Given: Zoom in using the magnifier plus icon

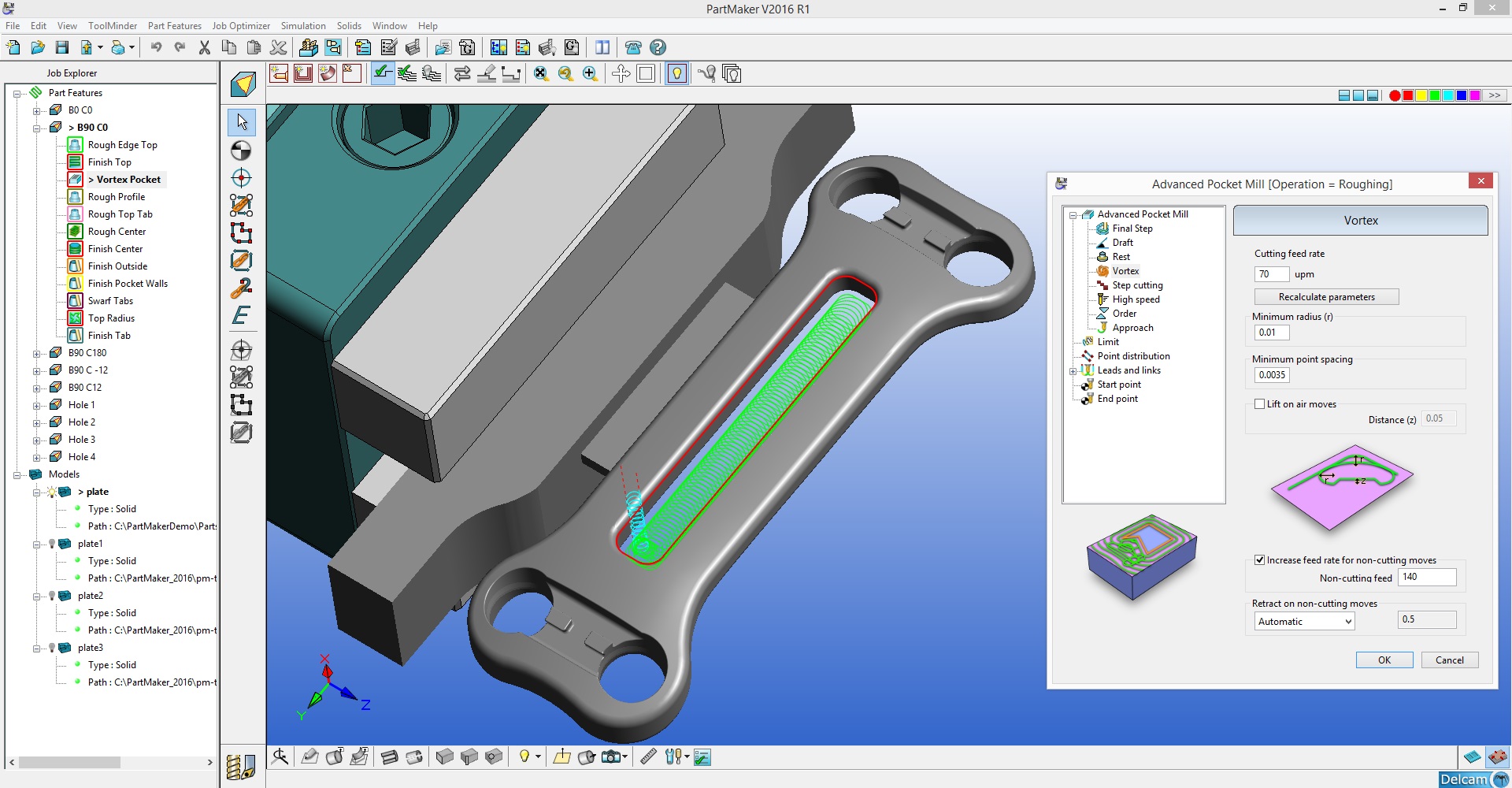Looking at the screenshot, I should click(x=590, y=74).
